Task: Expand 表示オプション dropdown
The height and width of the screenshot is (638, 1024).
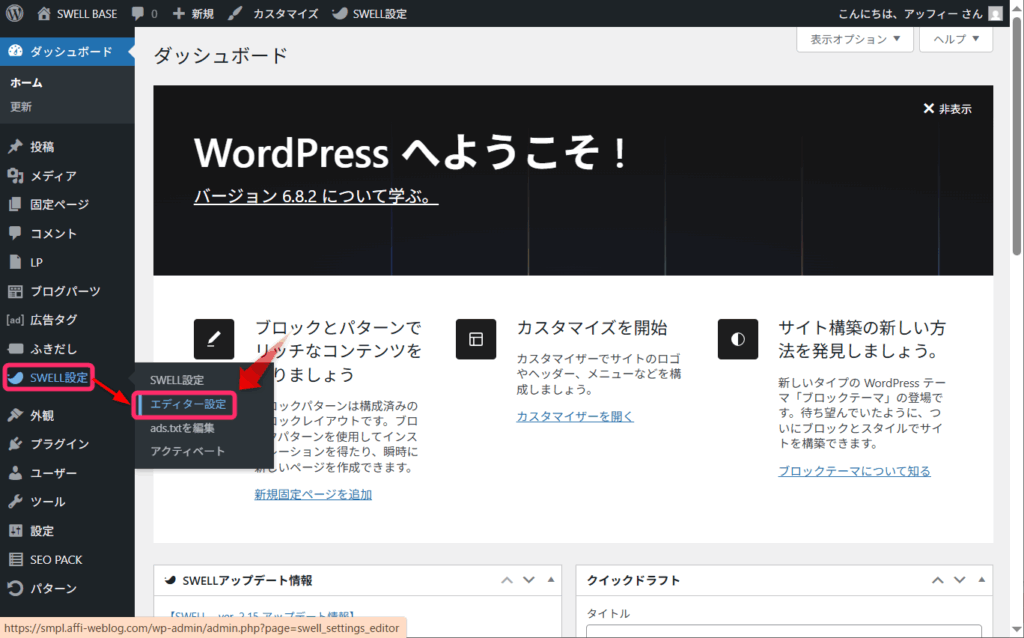Action: [855, 39]
